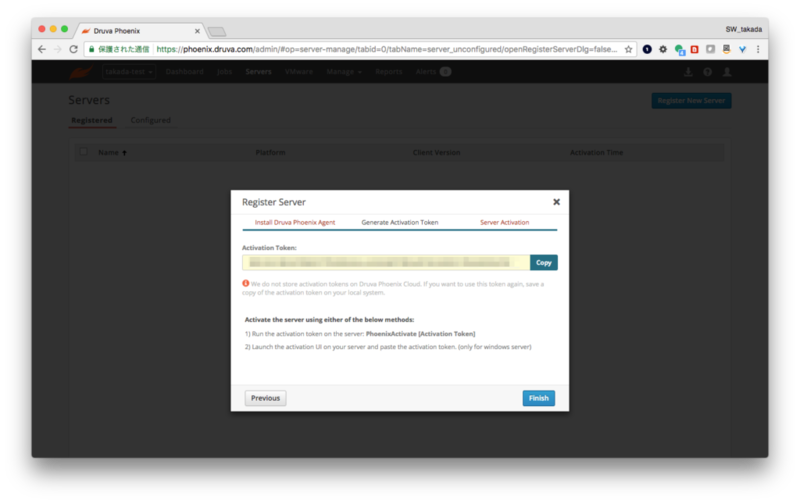This screenshot has width=800, height=503.
Task: Click the Platform column header
Action: (x=270, y=153)
